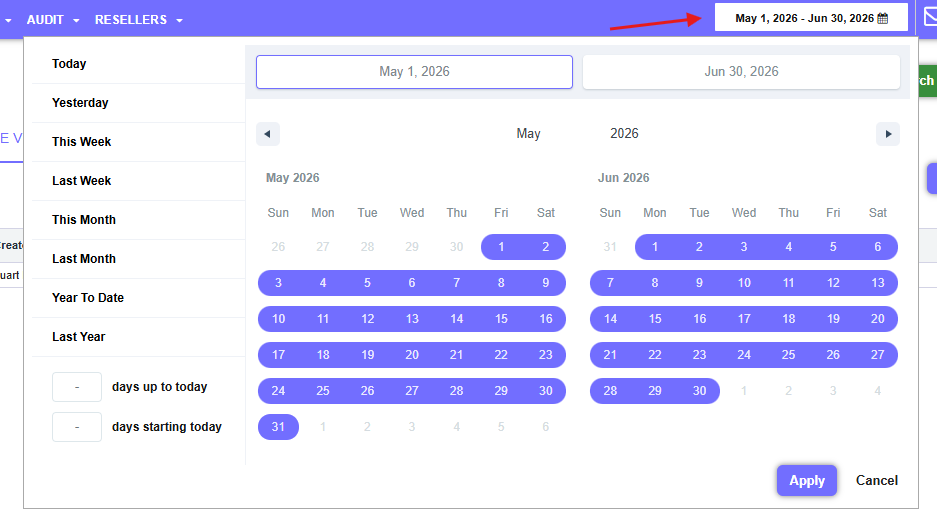Focus the days up to today box
The height and width of the screenshot is (529, 937).
[77, 387]
